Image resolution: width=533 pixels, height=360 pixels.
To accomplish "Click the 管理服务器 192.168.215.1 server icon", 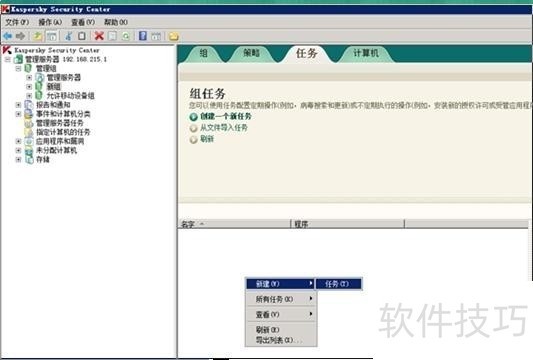I will pos(18,59).
